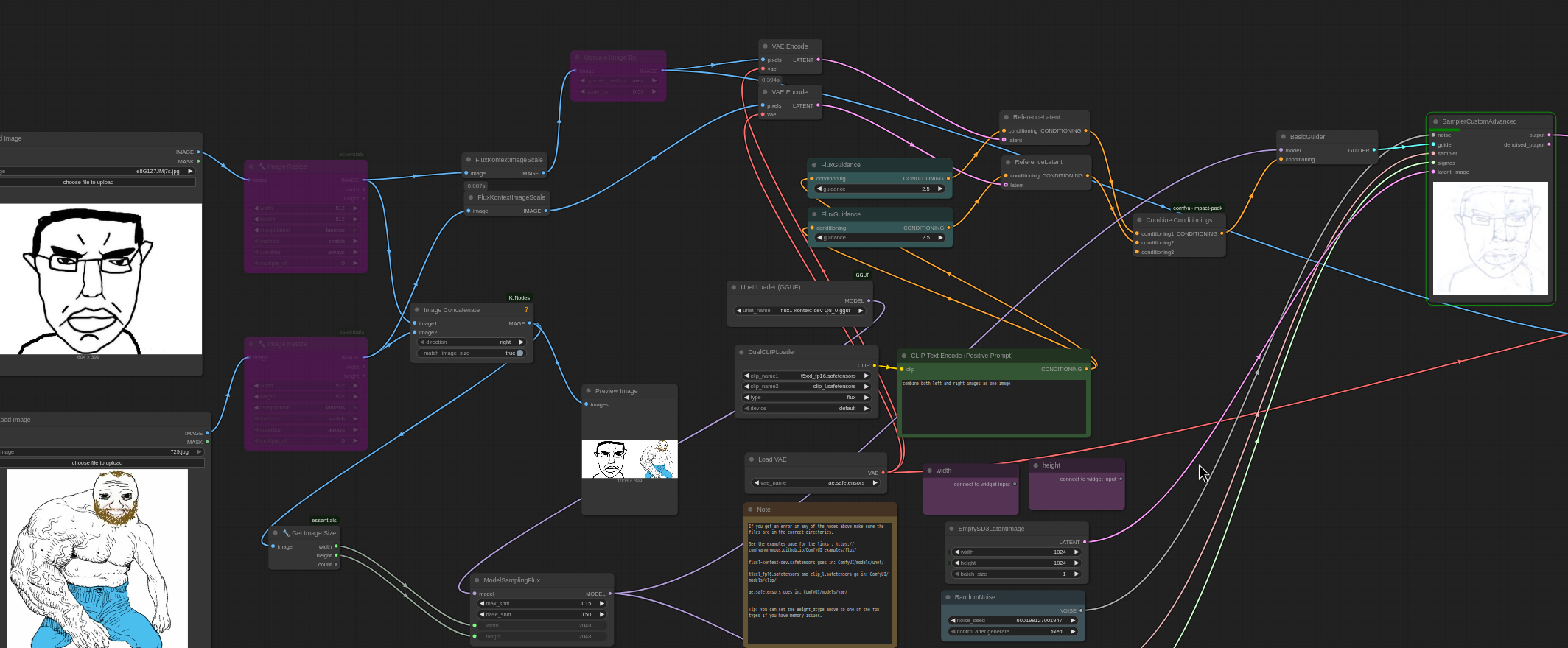Screen dimensions: 1568x648
Task: Decrease EmptySD3LatentImage width 1024 with left arrow
Action: [x=956, y=552]
